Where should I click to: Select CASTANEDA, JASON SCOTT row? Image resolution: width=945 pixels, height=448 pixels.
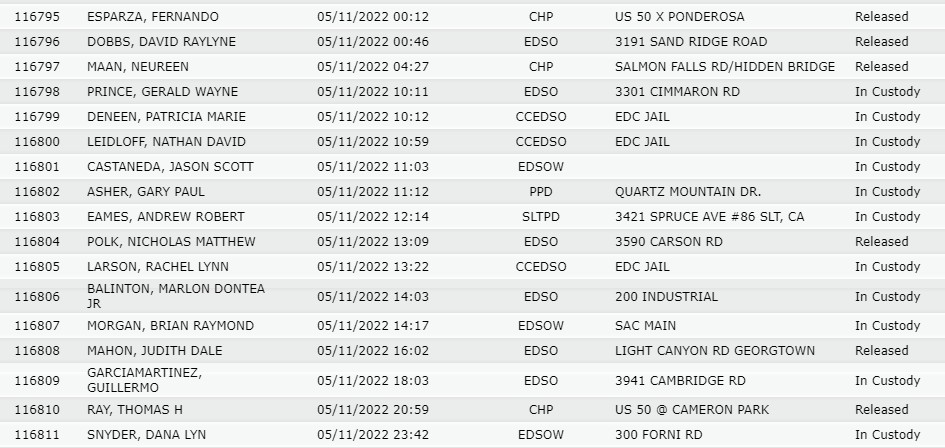pyautogui.click(x=472, y=167)
